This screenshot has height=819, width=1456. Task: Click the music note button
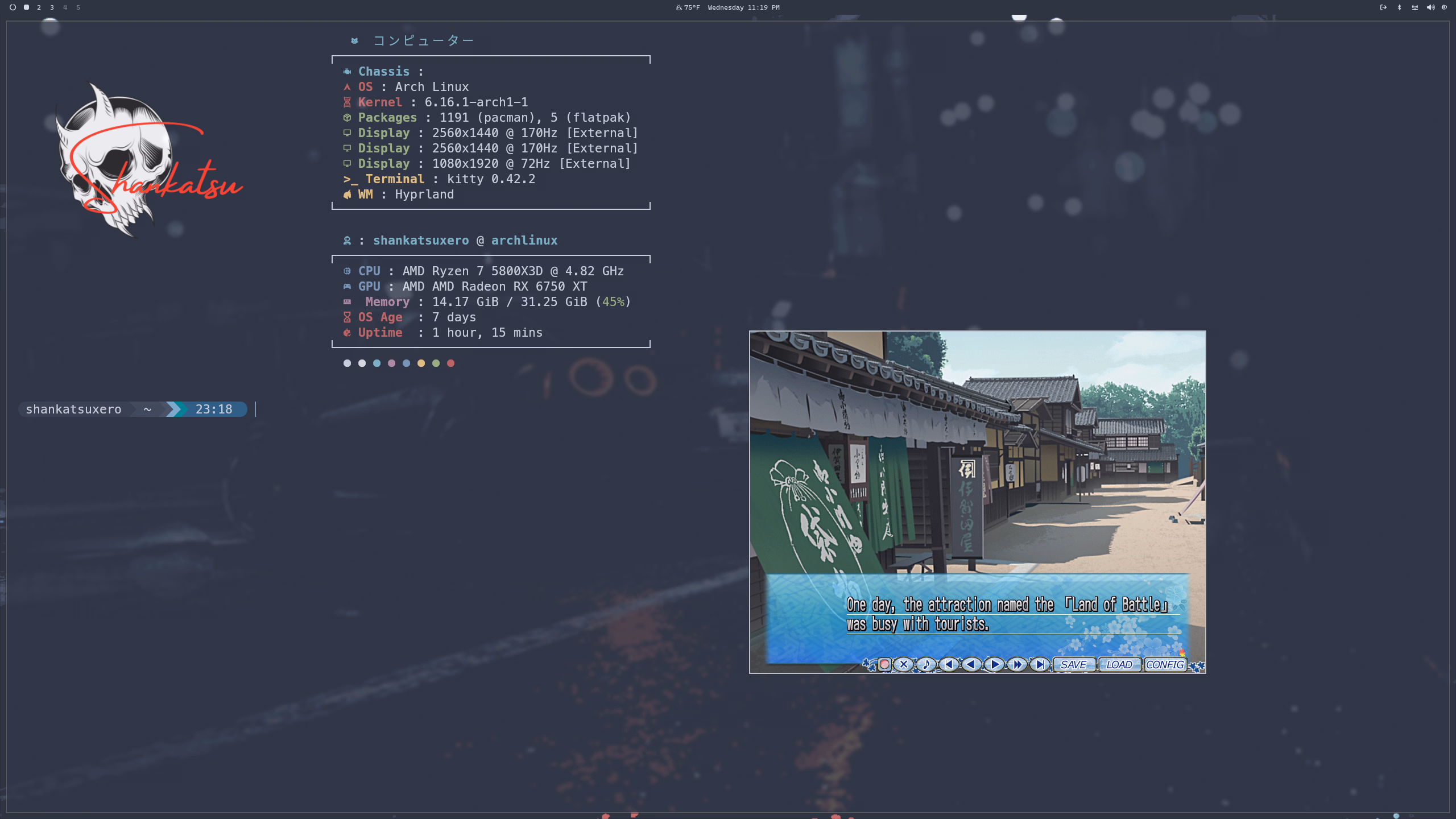coord(926,664)
